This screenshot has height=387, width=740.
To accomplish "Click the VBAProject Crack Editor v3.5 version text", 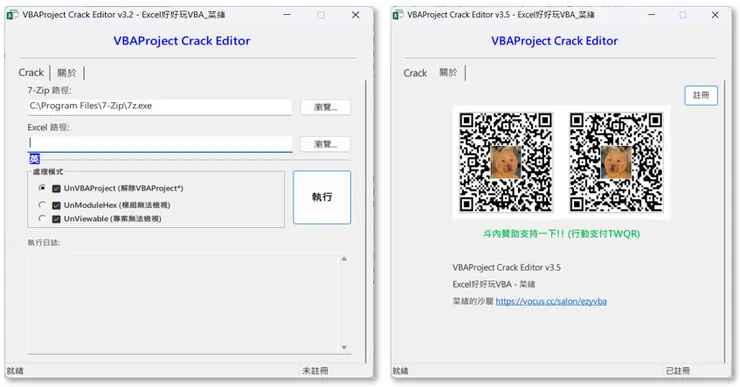I will click(506, 267).
